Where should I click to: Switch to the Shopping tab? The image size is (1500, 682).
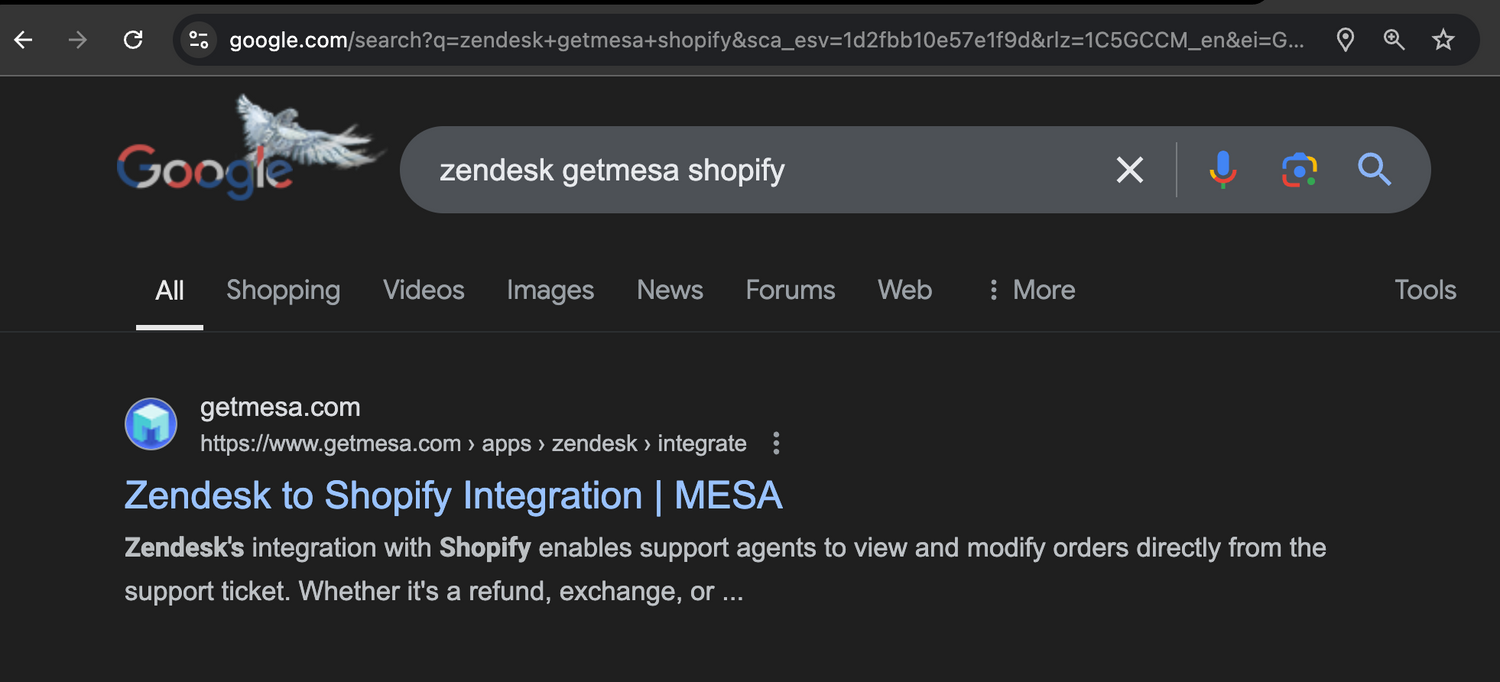283,290
